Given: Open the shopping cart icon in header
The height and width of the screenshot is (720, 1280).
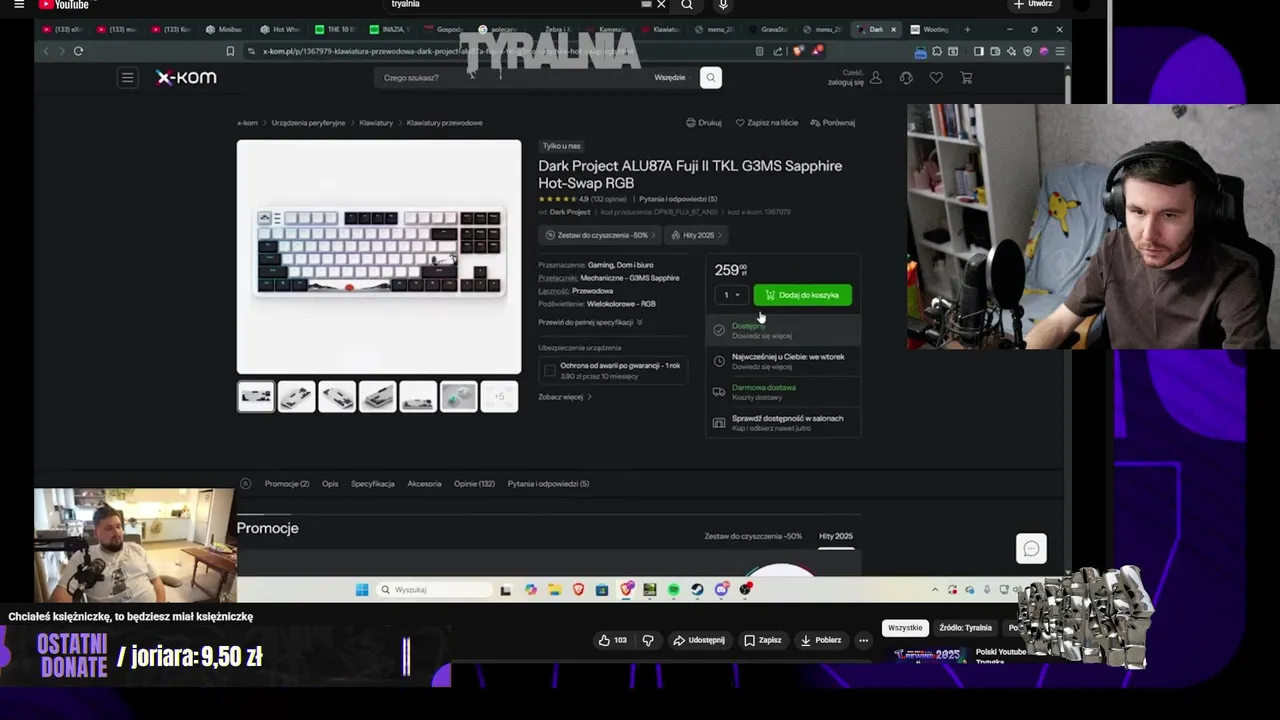Looking at the screenshot, I should (966, 77).
